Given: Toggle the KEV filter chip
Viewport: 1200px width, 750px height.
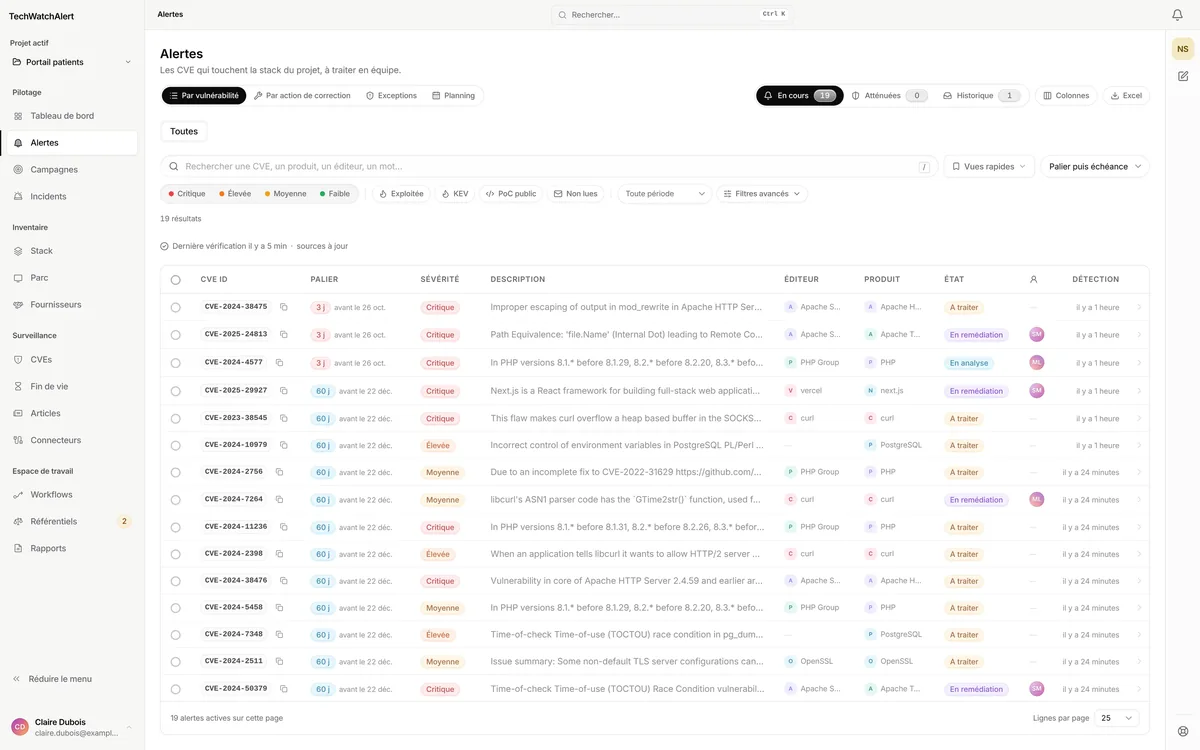Looking at the screenshot, I should [455, 194].
